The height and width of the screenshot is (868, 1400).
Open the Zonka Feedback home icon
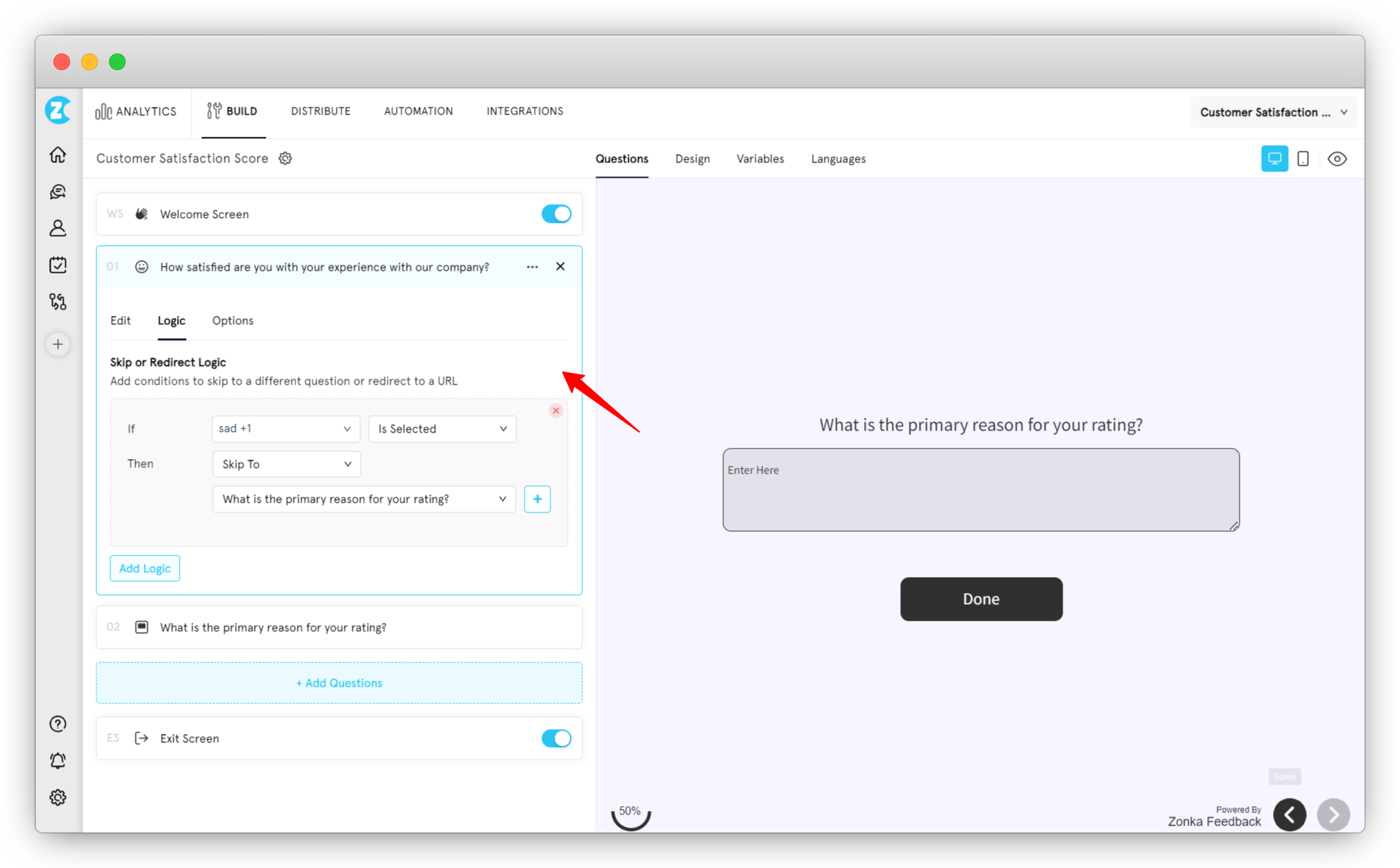pos(58,155)
